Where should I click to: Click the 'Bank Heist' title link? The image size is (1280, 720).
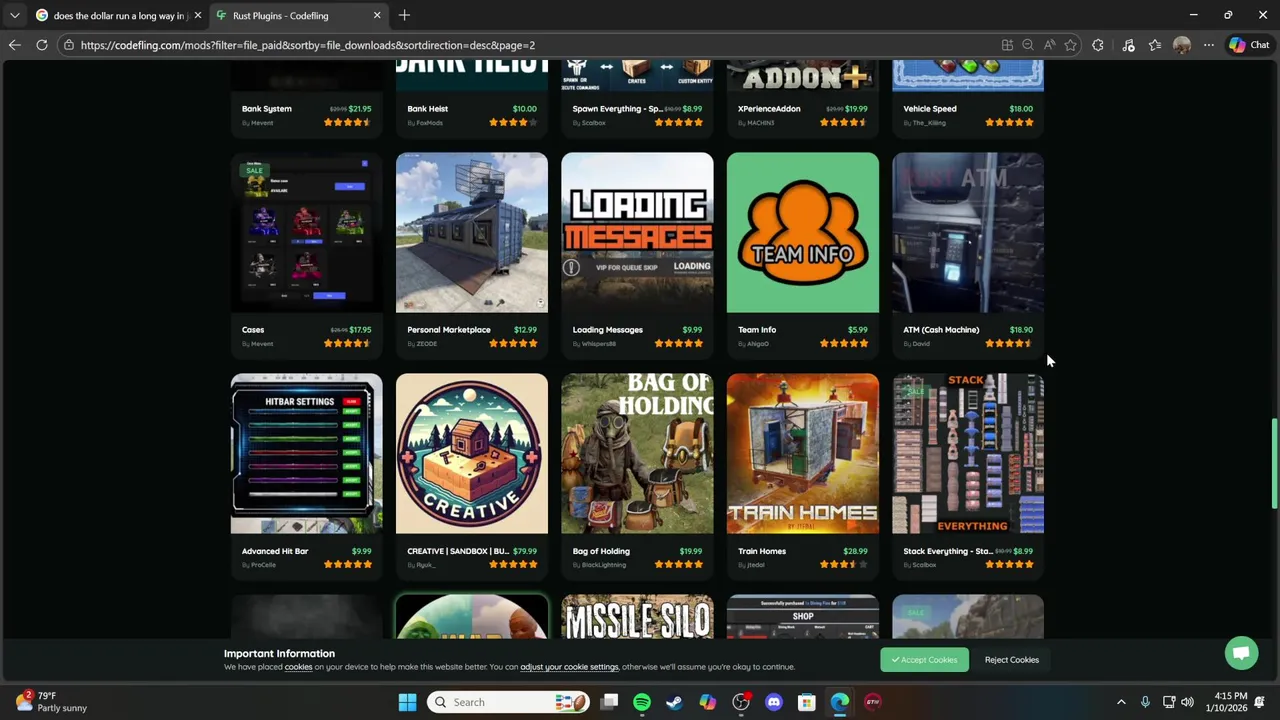coord(428,109)
